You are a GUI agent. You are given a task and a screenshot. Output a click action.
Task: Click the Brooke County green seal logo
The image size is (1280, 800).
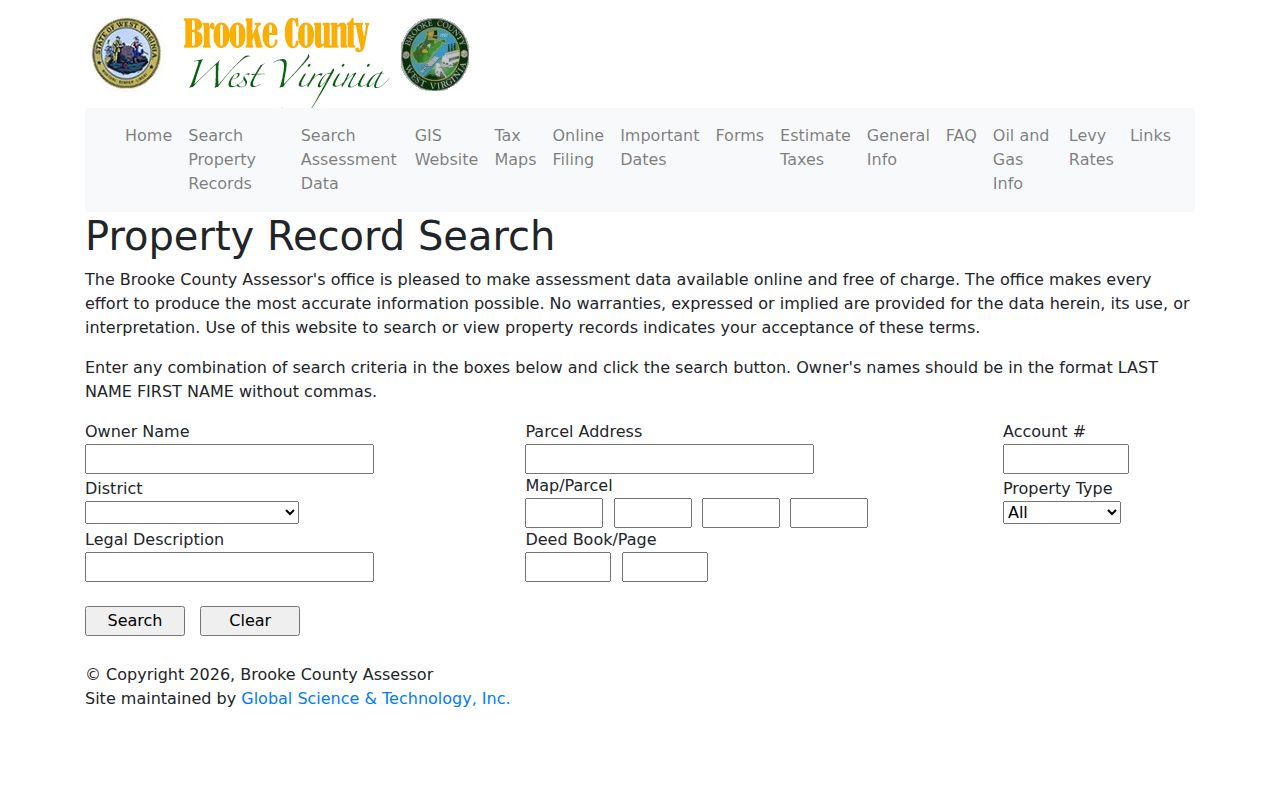click(x=435, y=54)
